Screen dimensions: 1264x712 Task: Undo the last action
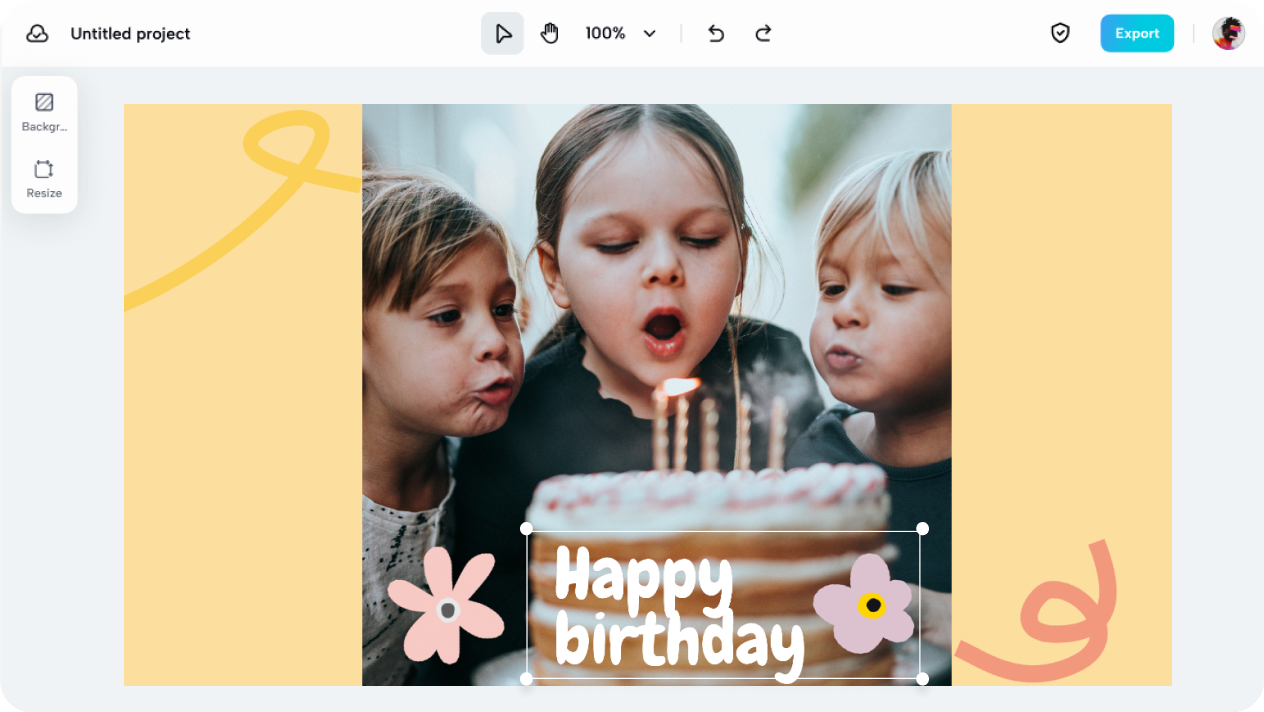click(x=716, y=33)
